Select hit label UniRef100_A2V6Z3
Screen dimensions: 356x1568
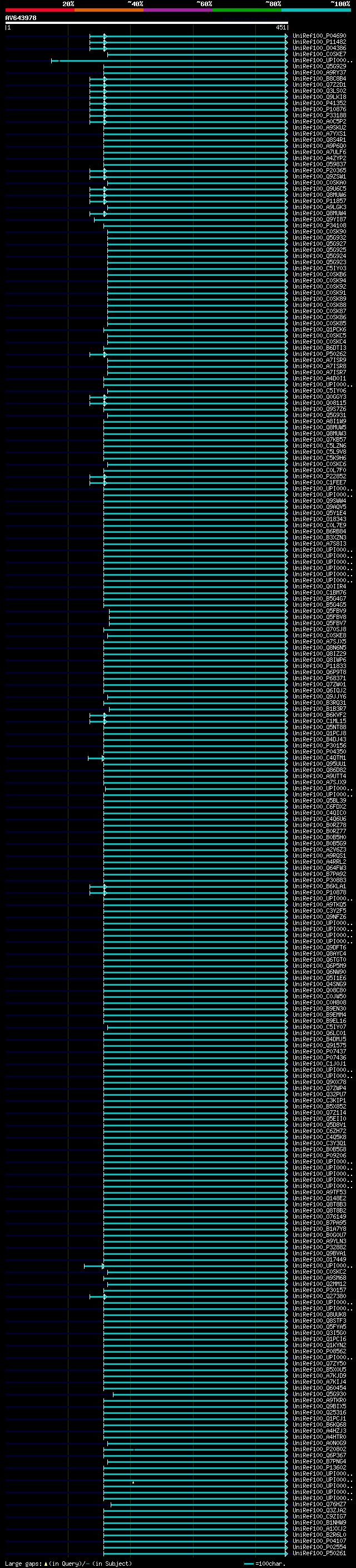(x=319, y=850)
